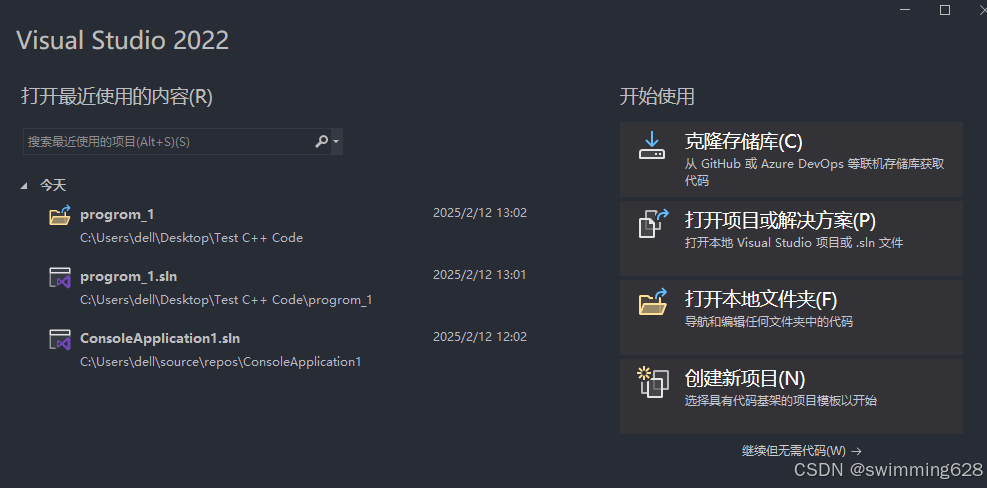Open the search options dropdown arrow
The width and height of the screenshot is (987, 488).
(336, 142)
